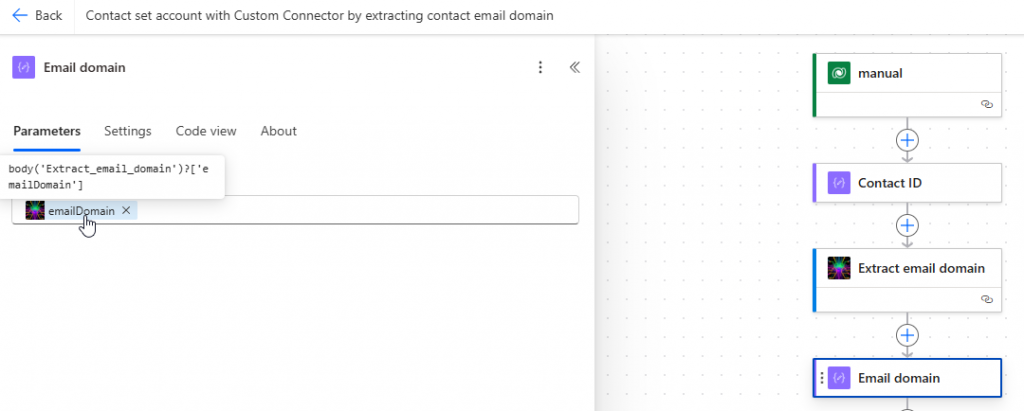Click the emailDomain dynamic content token
The image size is (1024, 411).
pyautogui.click(x=80, y=210)
